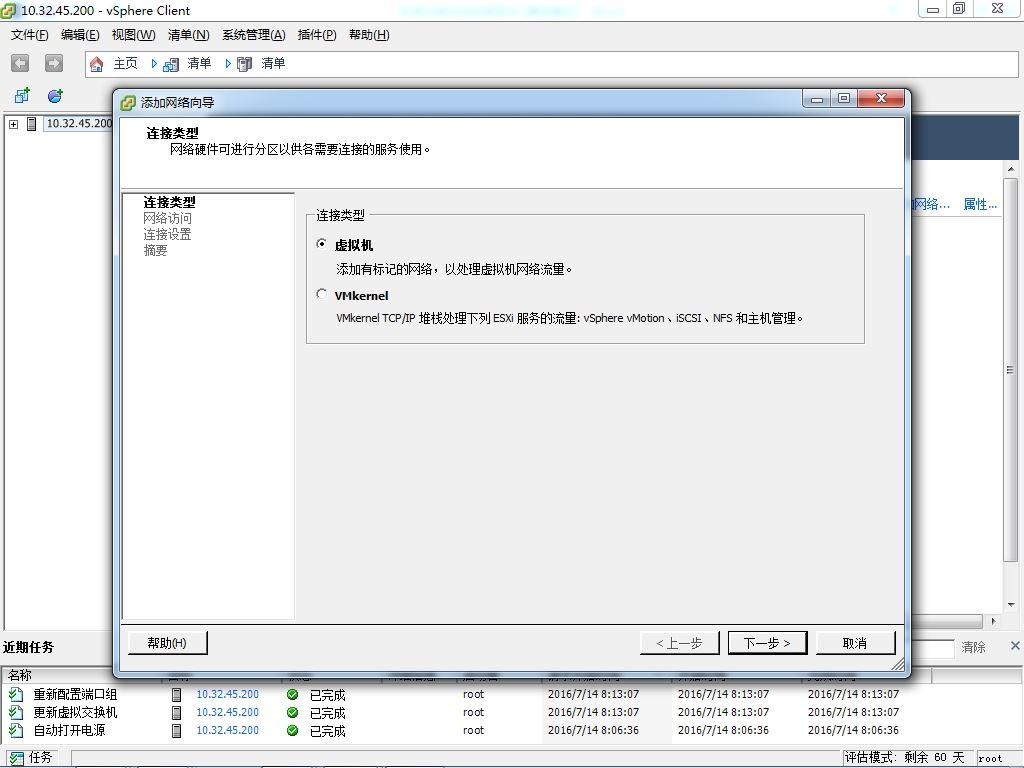Screen dimensions: 1024x768
Task: Select the VMkernel connection type radio button
Action: click(321, 295)
